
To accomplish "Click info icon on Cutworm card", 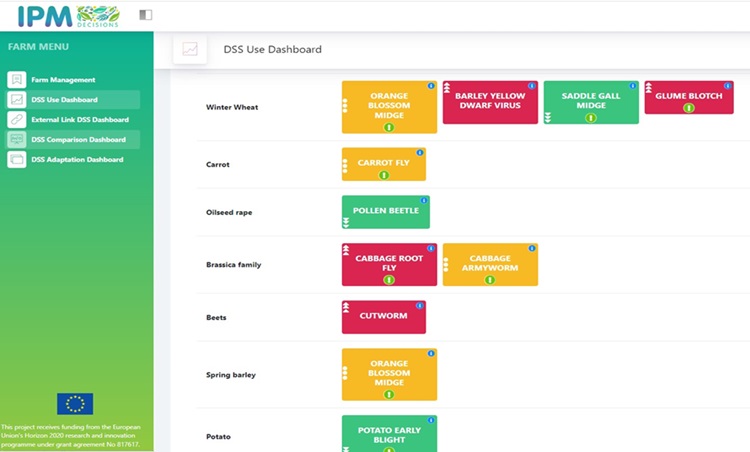I will click(420, 306).
